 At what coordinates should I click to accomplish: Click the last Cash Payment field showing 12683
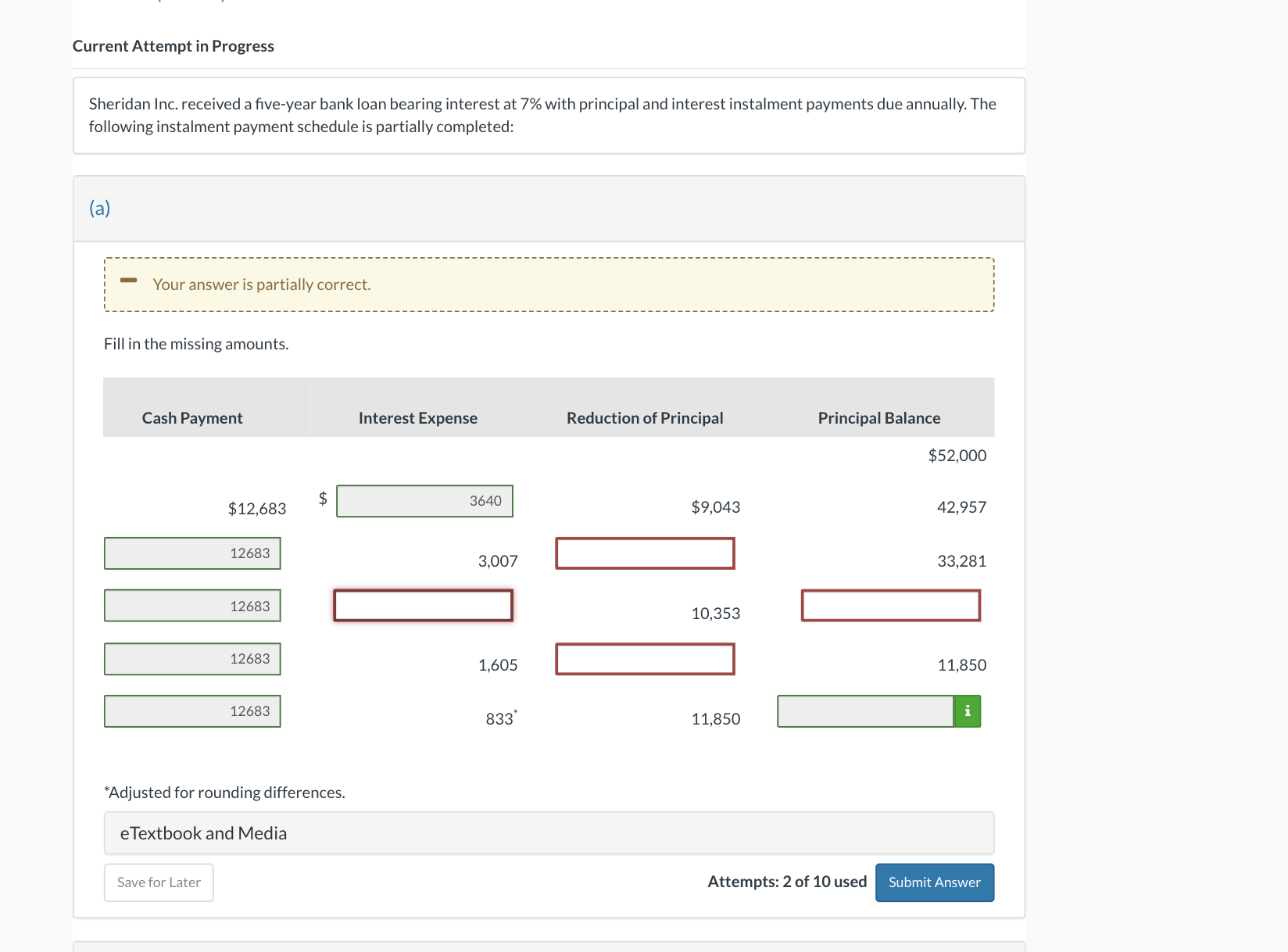point(192,711)
